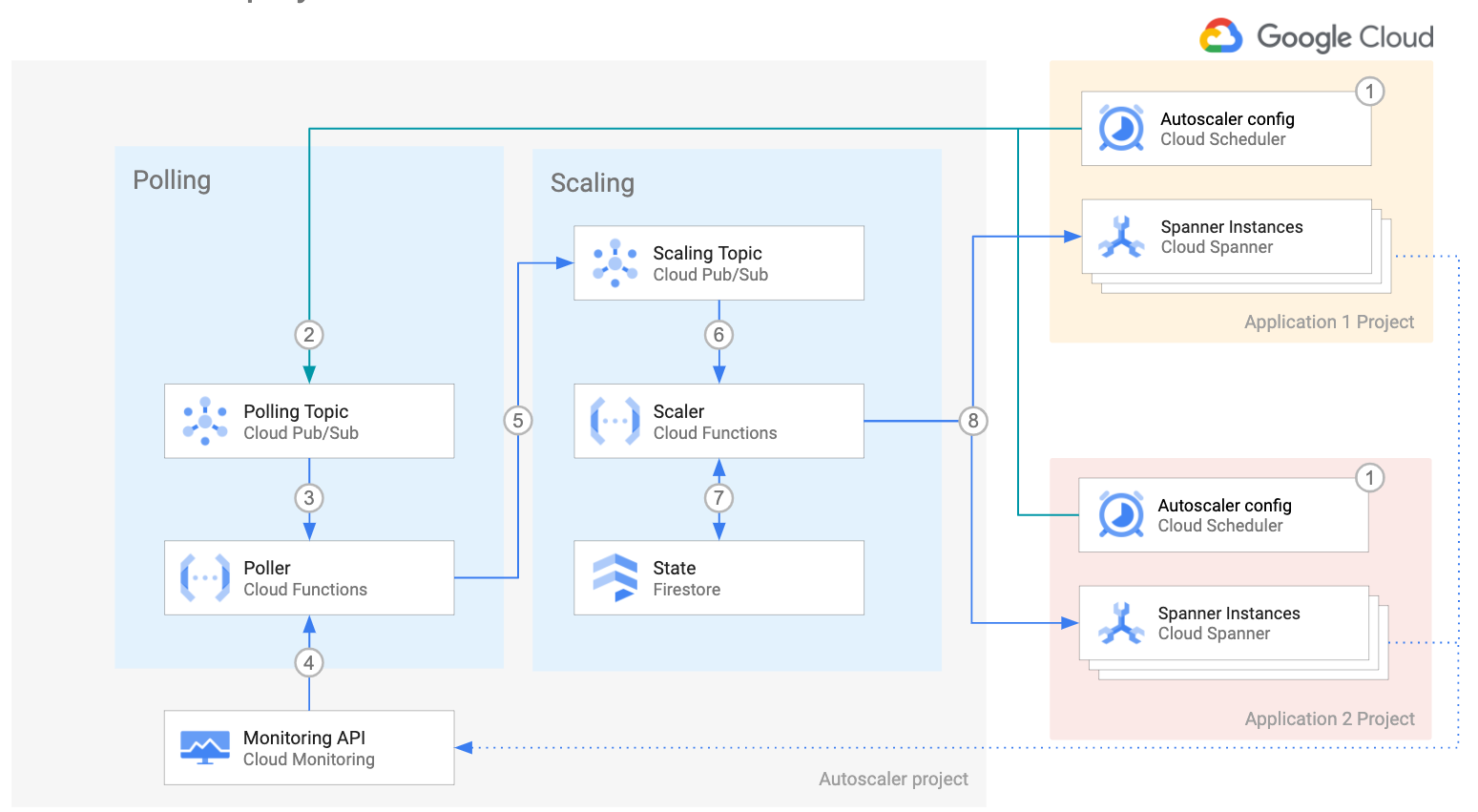This screenshot has width=1478, height=812.
Task: Click Cloud Scheduler text in Application 1
Action: pyautogui.click(x=1223, y=139)
